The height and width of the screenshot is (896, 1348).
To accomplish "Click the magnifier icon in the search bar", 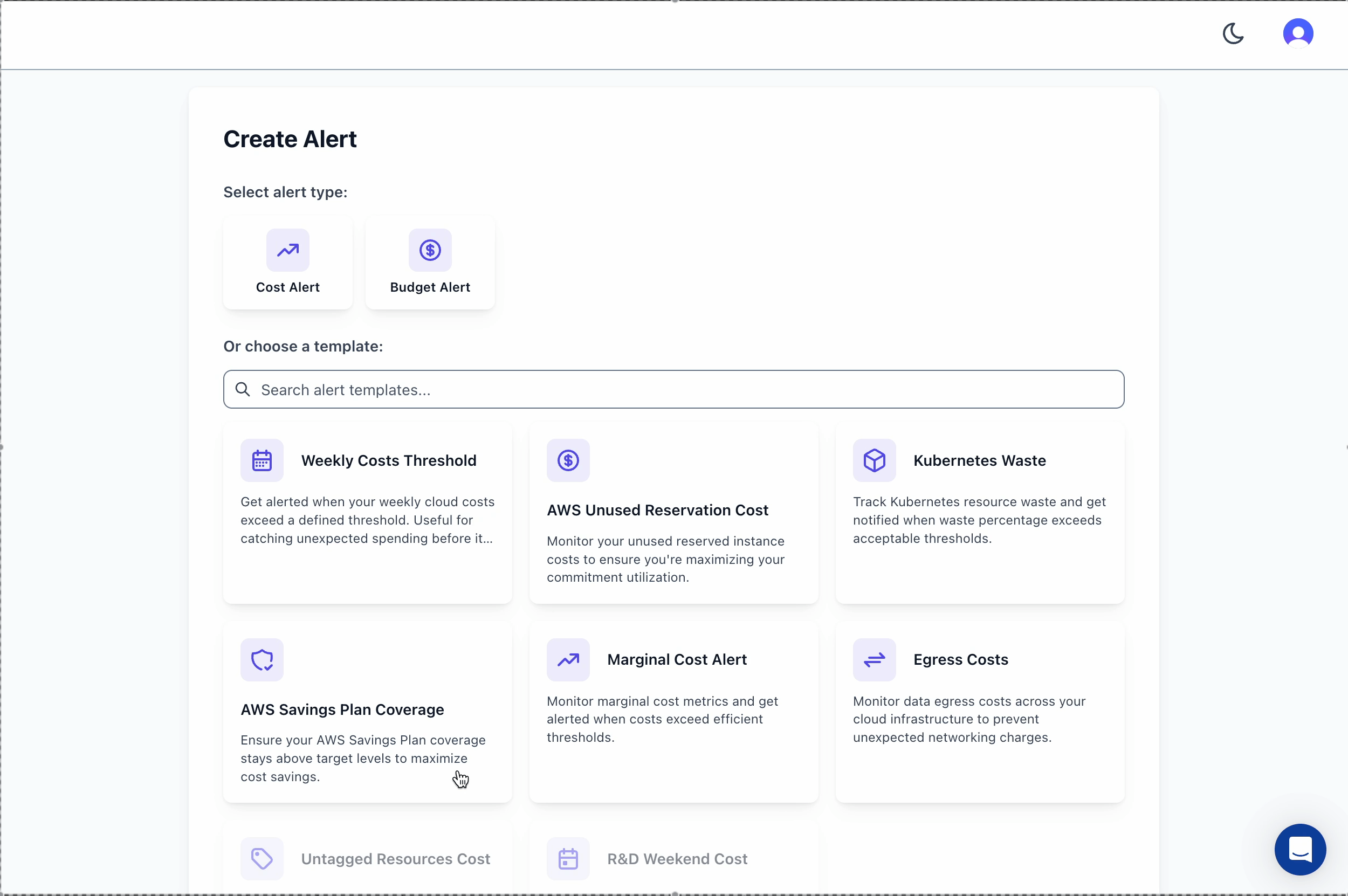I will (x=242, y=389).
